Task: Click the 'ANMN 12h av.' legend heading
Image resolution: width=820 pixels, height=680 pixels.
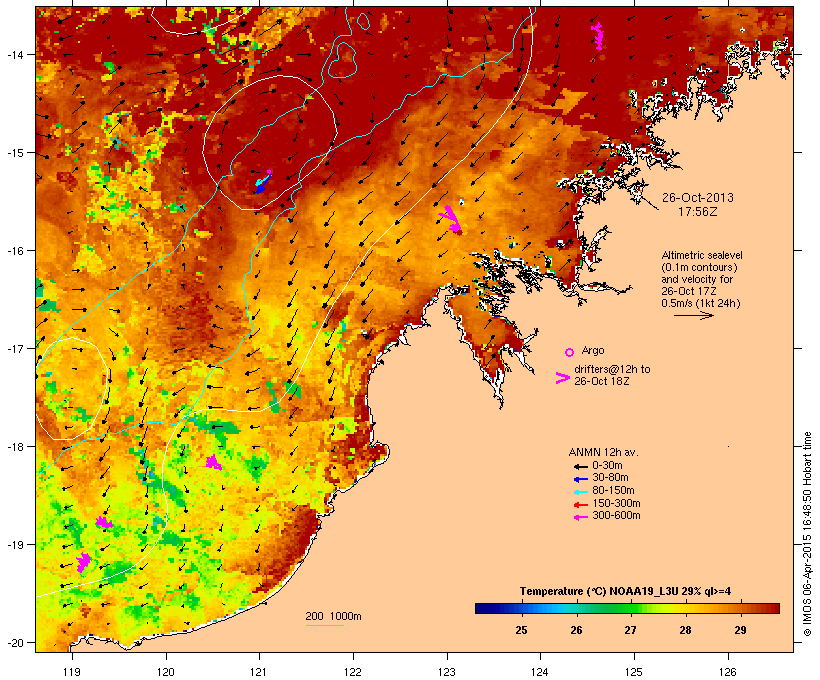Action: (x=603, y=452)
